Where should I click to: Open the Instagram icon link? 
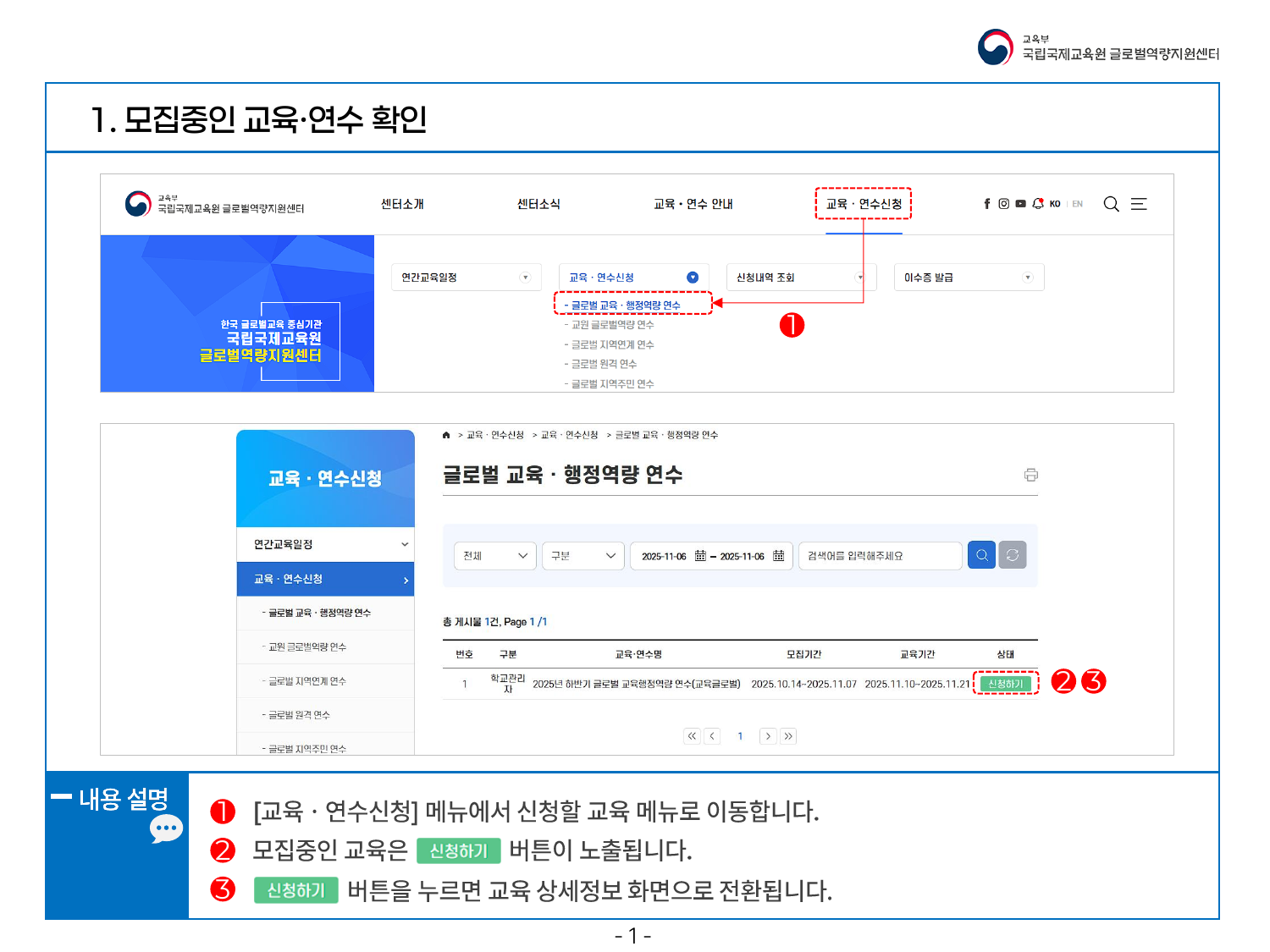click(x=1003, y=204)
